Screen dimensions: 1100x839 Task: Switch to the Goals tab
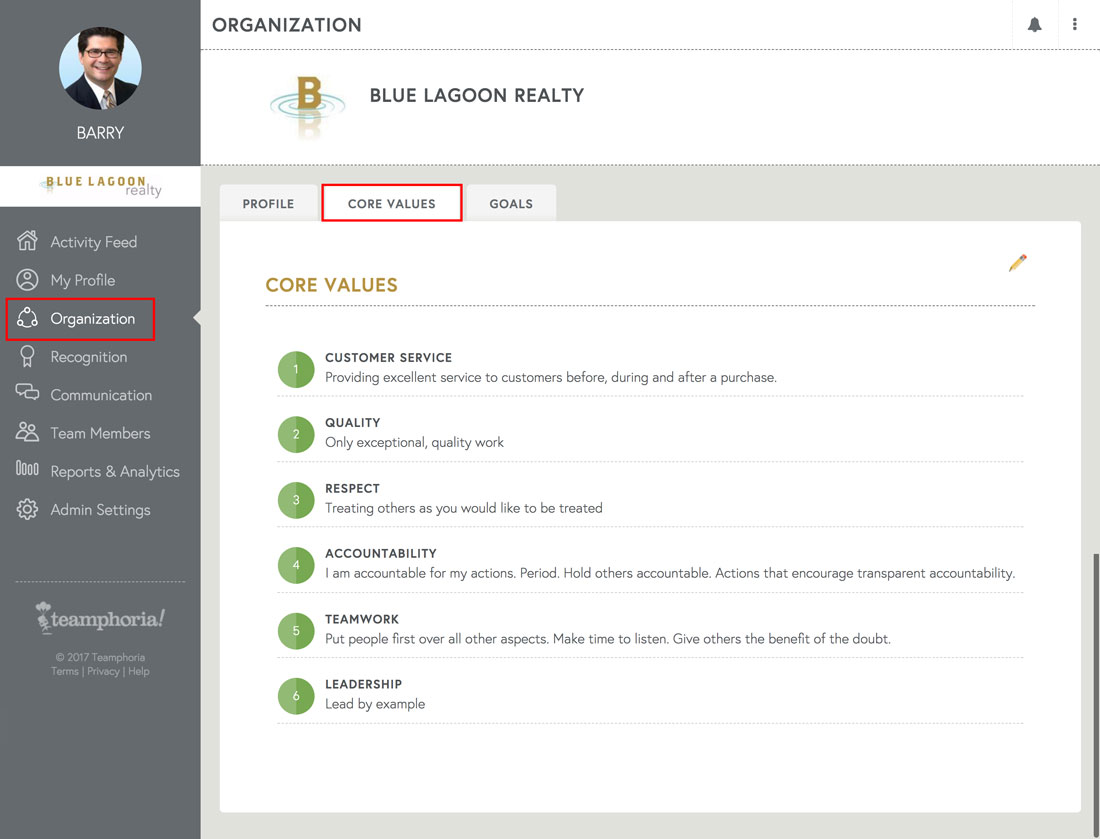[x=511, y=203]
